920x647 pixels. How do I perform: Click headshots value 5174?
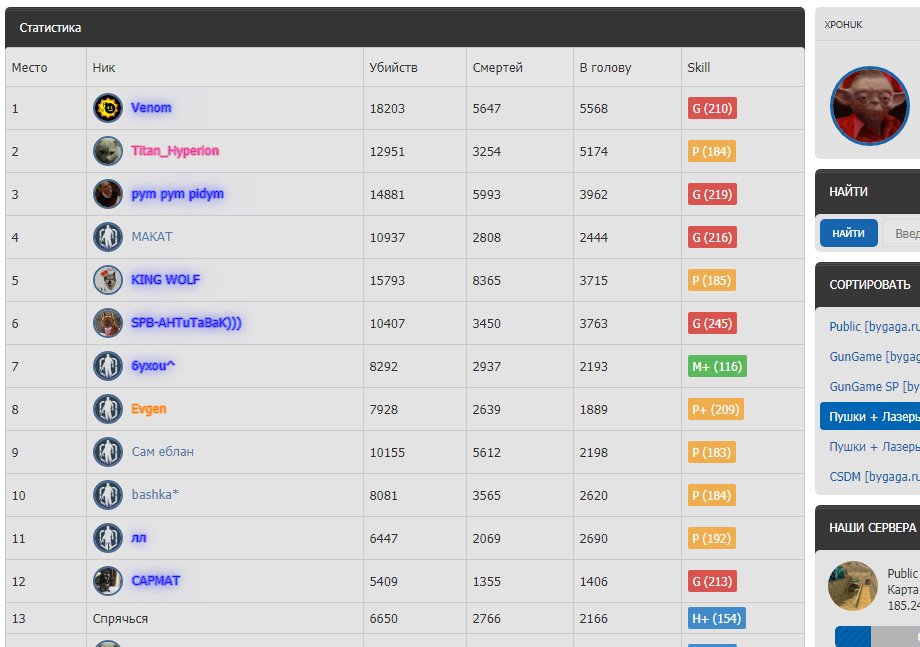point(594,151)
